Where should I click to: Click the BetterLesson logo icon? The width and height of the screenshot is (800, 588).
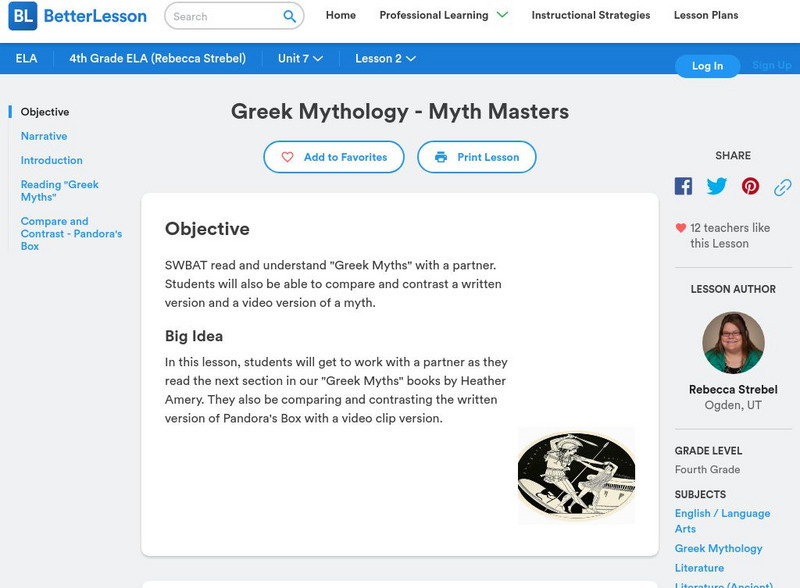(22, 16)
